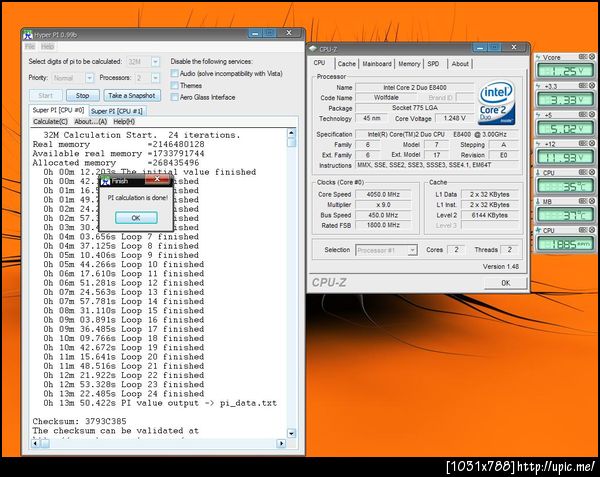Viewport: 600px width, 477px height.
Task: Click the log's vertical scrollbar down arrow
Action: click(x=291, y=433)
